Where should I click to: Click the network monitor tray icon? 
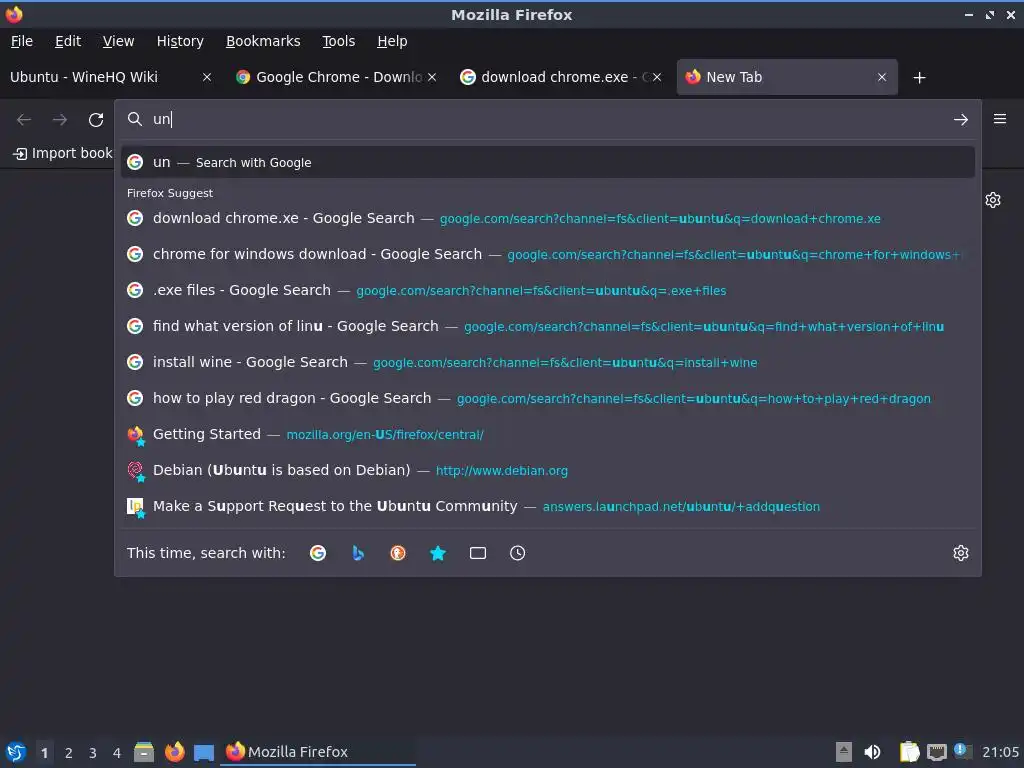(x=936, y=752)
